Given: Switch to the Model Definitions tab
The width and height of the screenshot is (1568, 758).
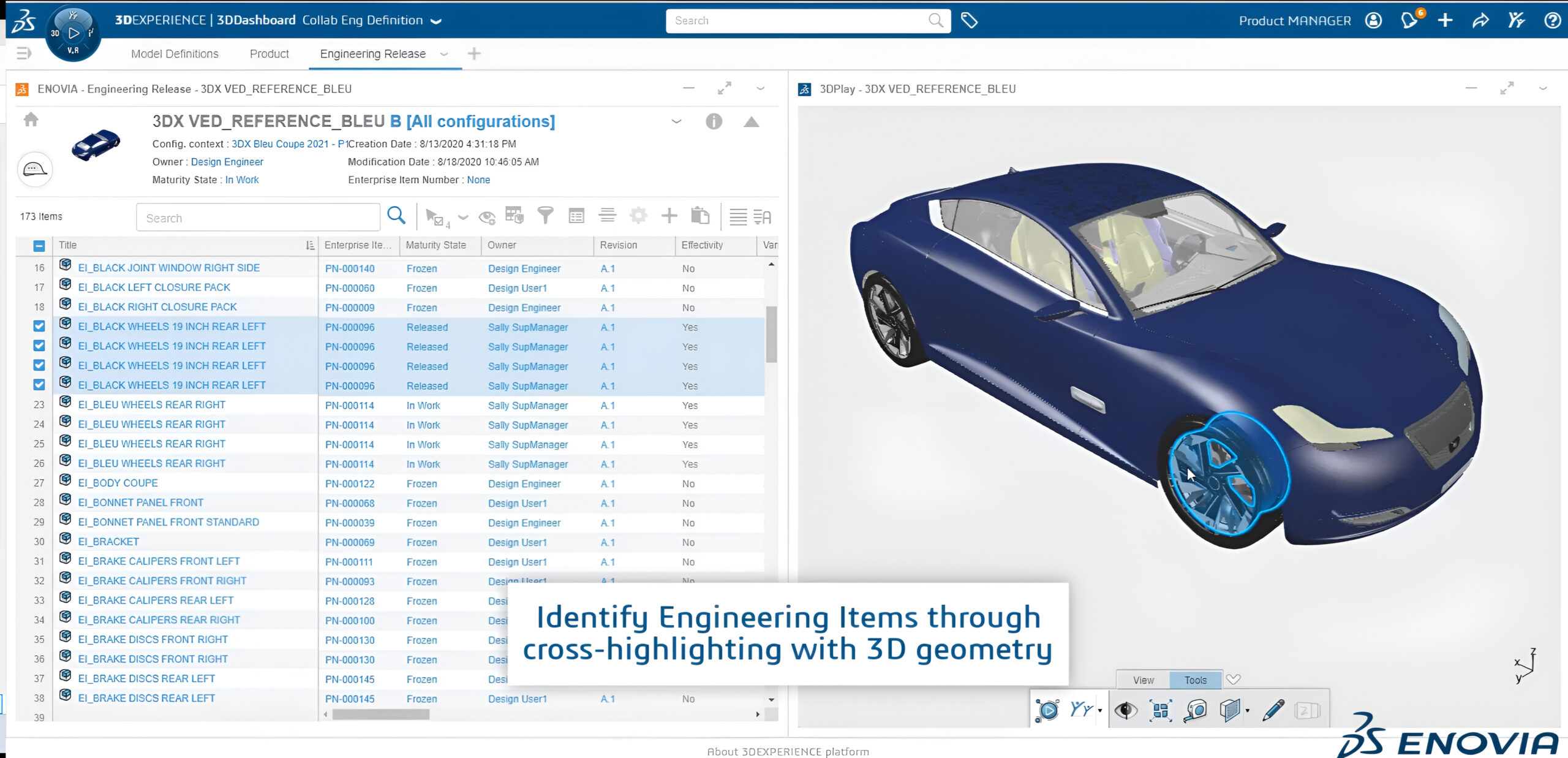Looking at the screenshot, I should 175,54.
